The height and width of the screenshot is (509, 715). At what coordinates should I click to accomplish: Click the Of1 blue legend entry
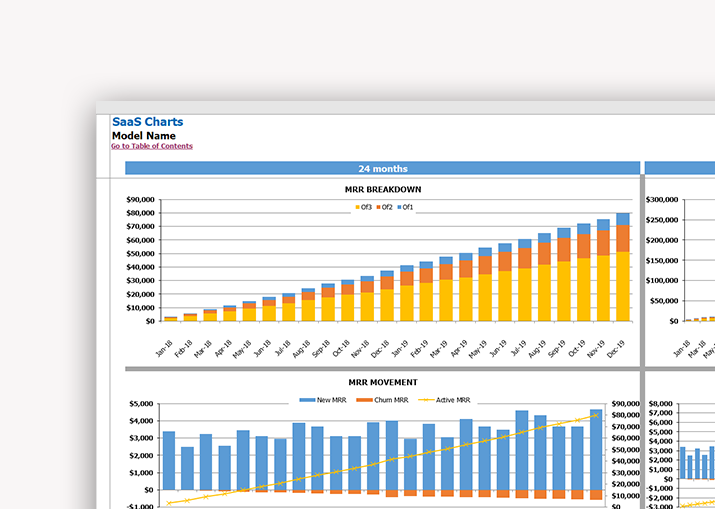pos(405,207)
